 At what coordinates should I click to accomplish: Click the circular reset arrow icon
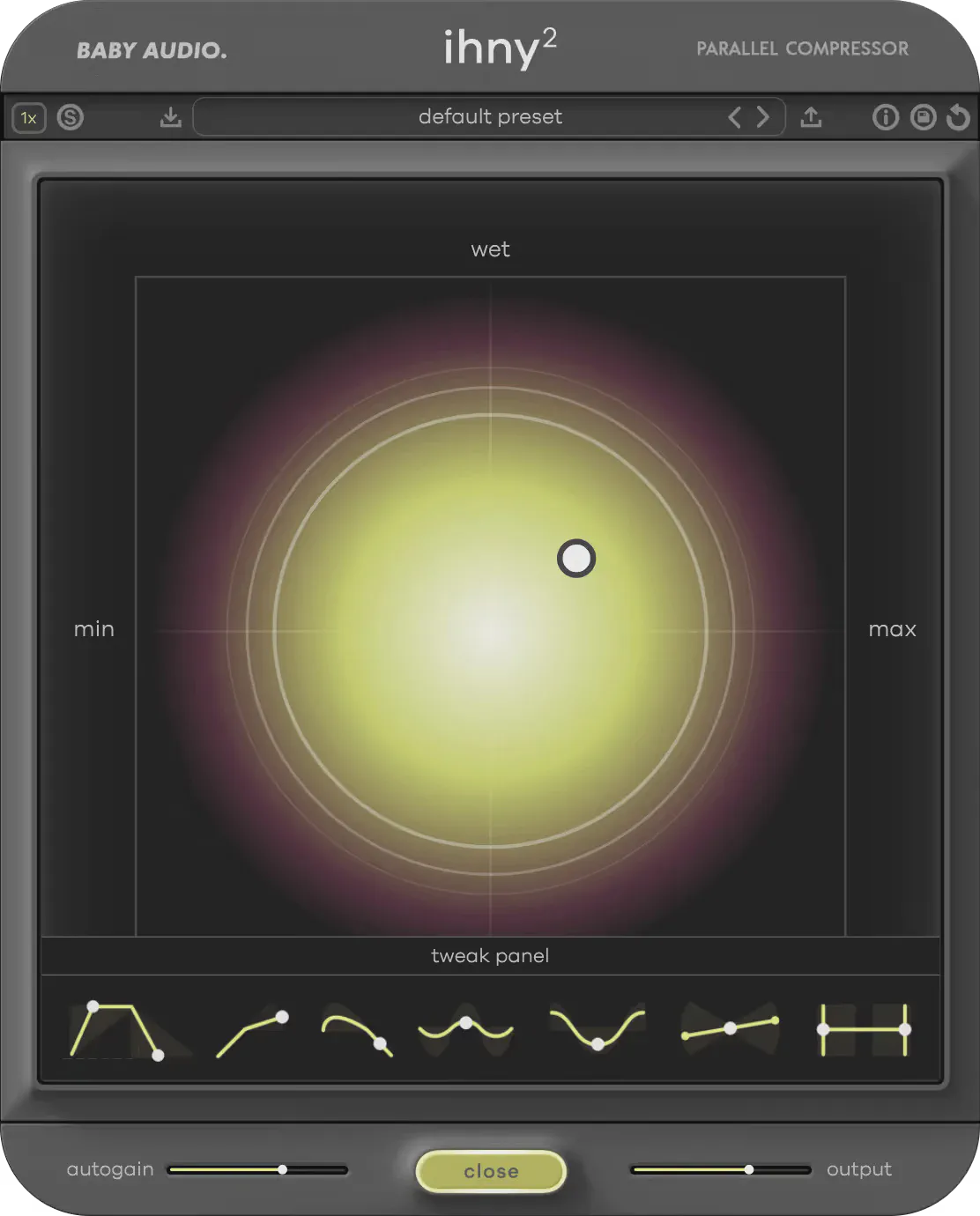point(958,117)
